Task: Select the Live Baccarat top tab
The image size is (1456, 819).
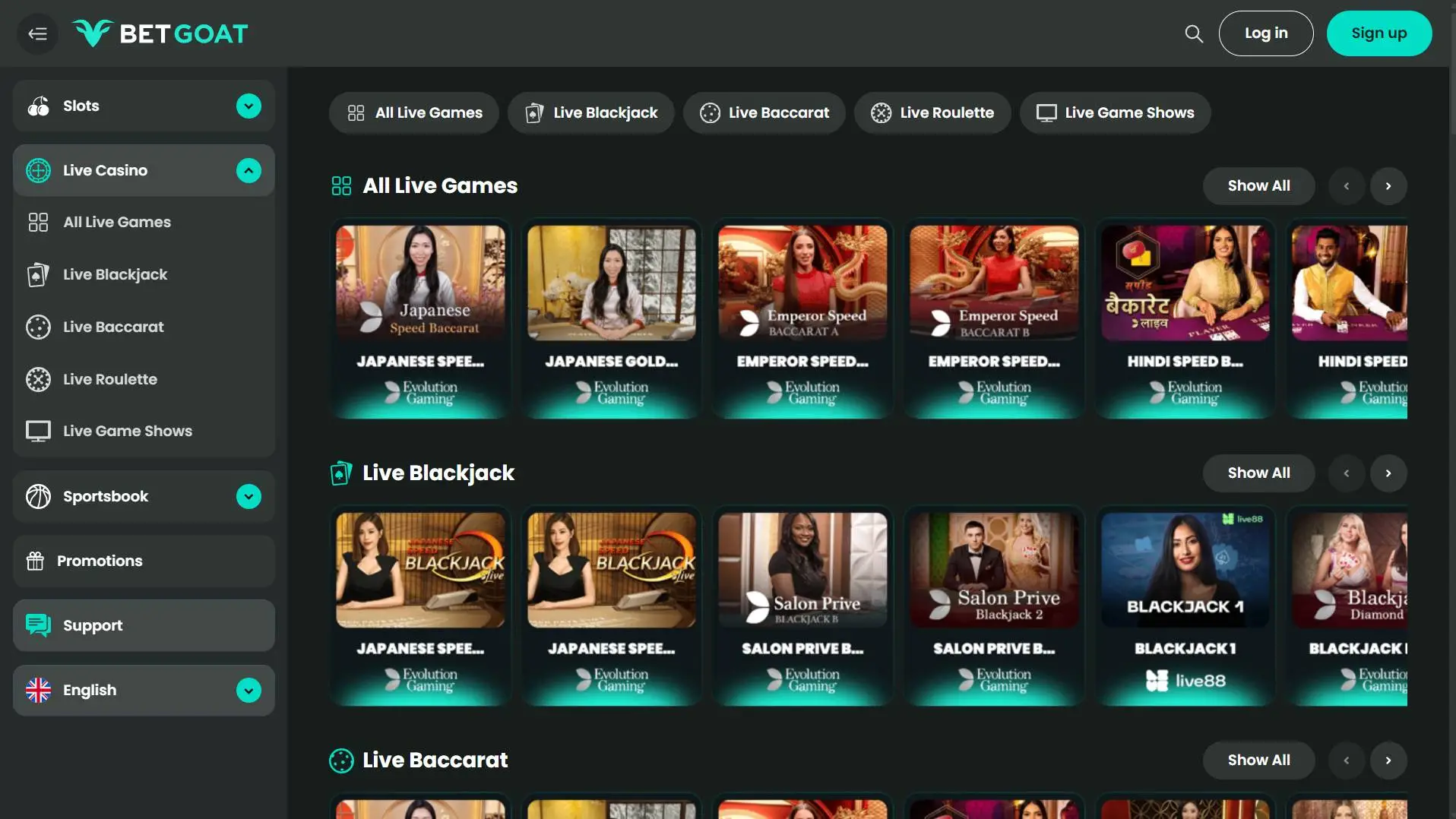Action: pyautogui.click(x=764, y=112)
